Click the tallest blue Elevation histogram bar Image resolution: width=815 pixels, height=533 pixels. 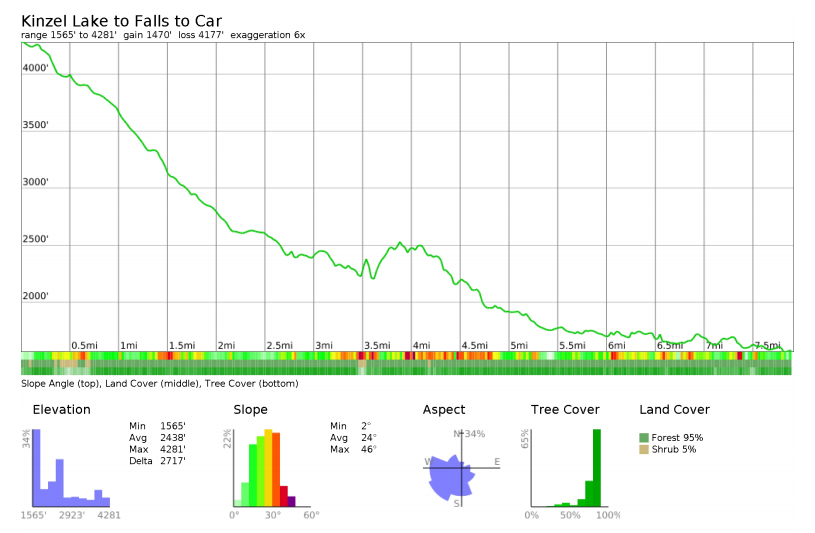36,468
